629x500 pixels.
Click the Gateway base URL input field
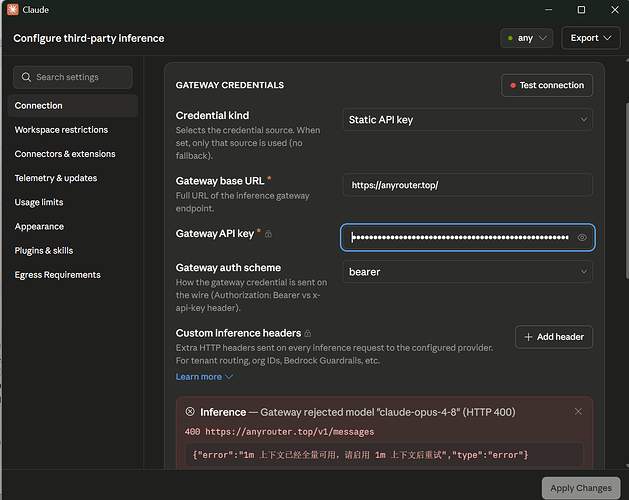tap(467, 185)
